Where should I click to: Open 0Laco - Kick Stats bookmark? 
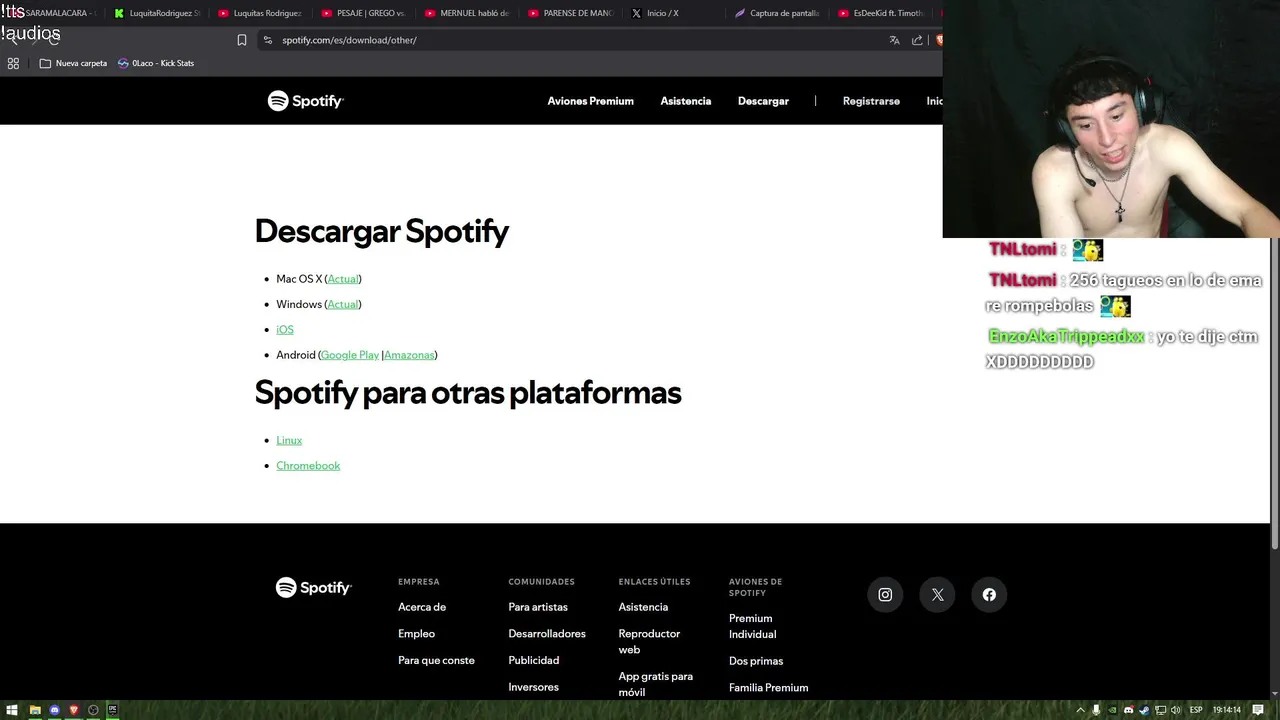(155, 63)
